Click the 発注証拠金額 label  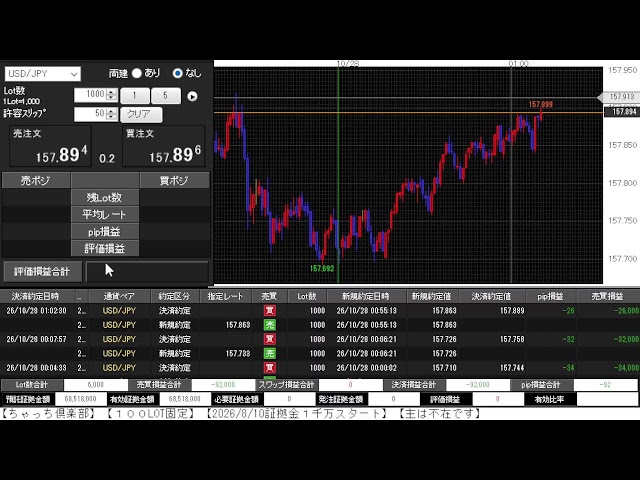pyautogui.click(x=341, y=399)
